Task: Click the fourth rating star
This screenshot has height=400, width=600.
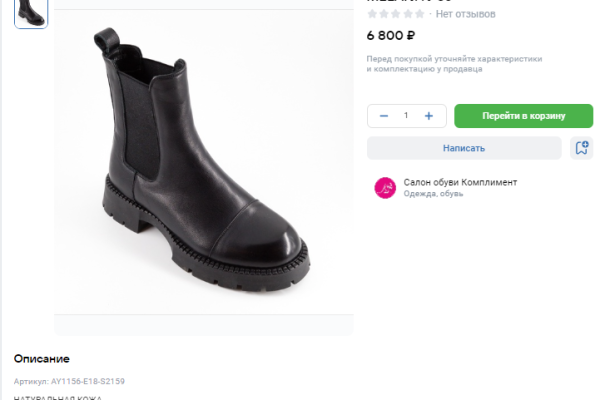Action: tap(408, 14)
